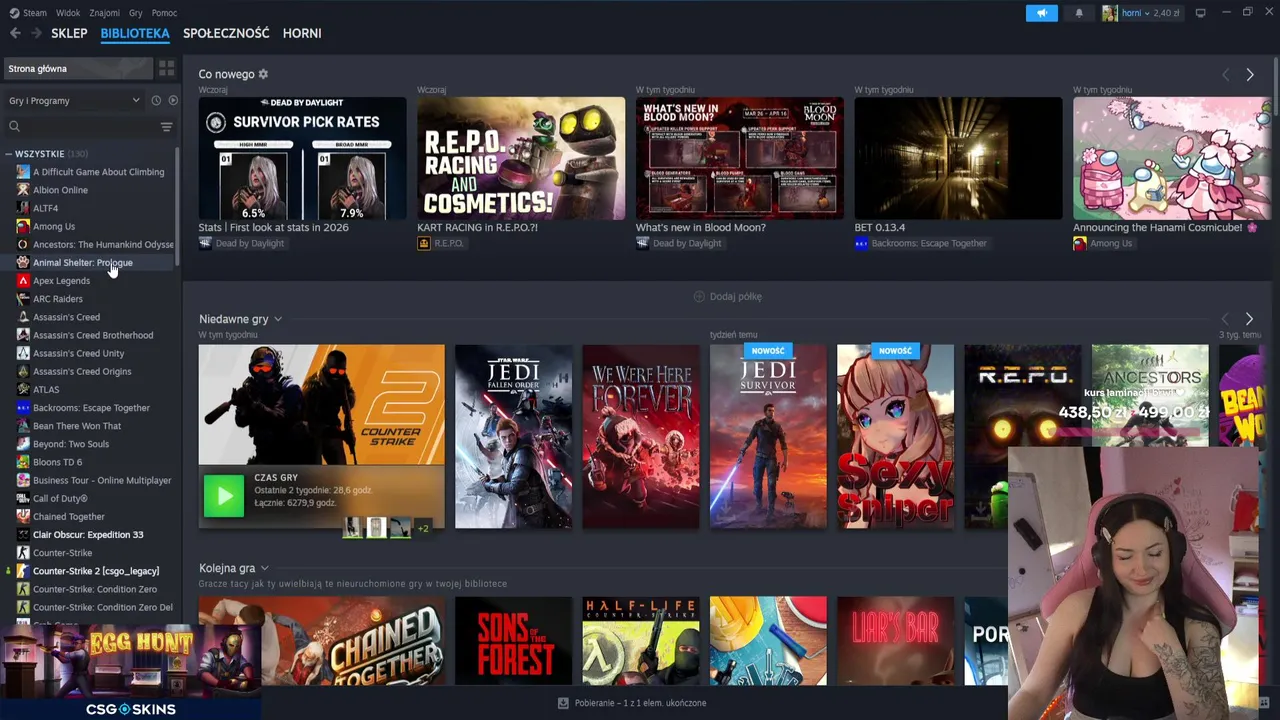Open the Znajomi menu

(x=104, y=13)
